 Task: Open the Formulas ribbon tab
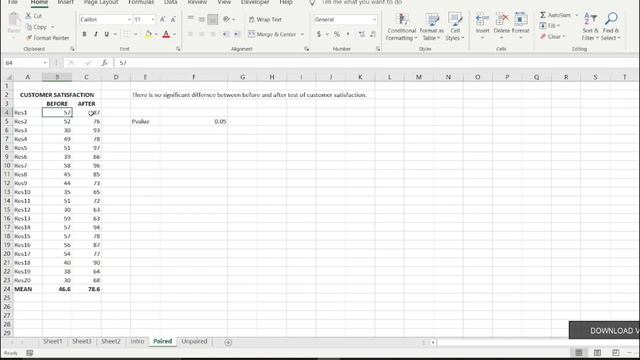coord(141,2)
